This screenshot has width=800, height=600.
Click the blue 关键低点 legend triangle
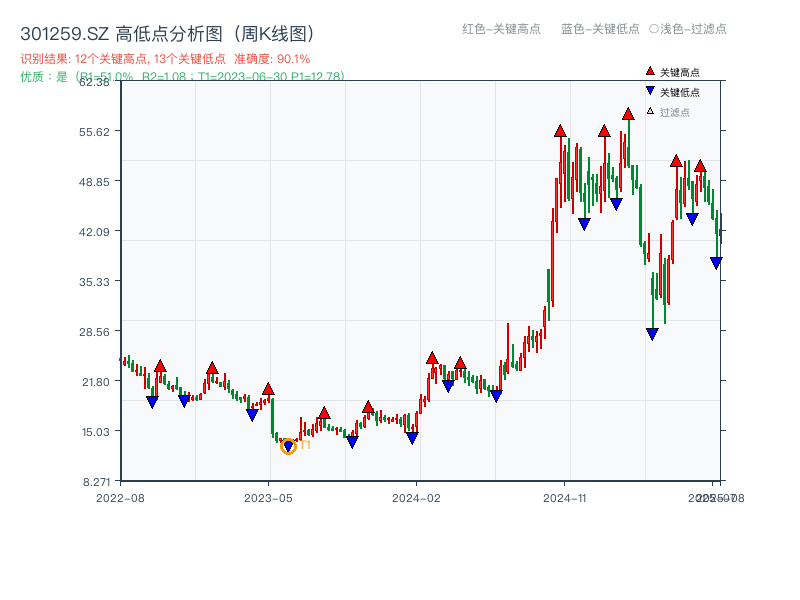pyautogui.click(x=650, y=91)
